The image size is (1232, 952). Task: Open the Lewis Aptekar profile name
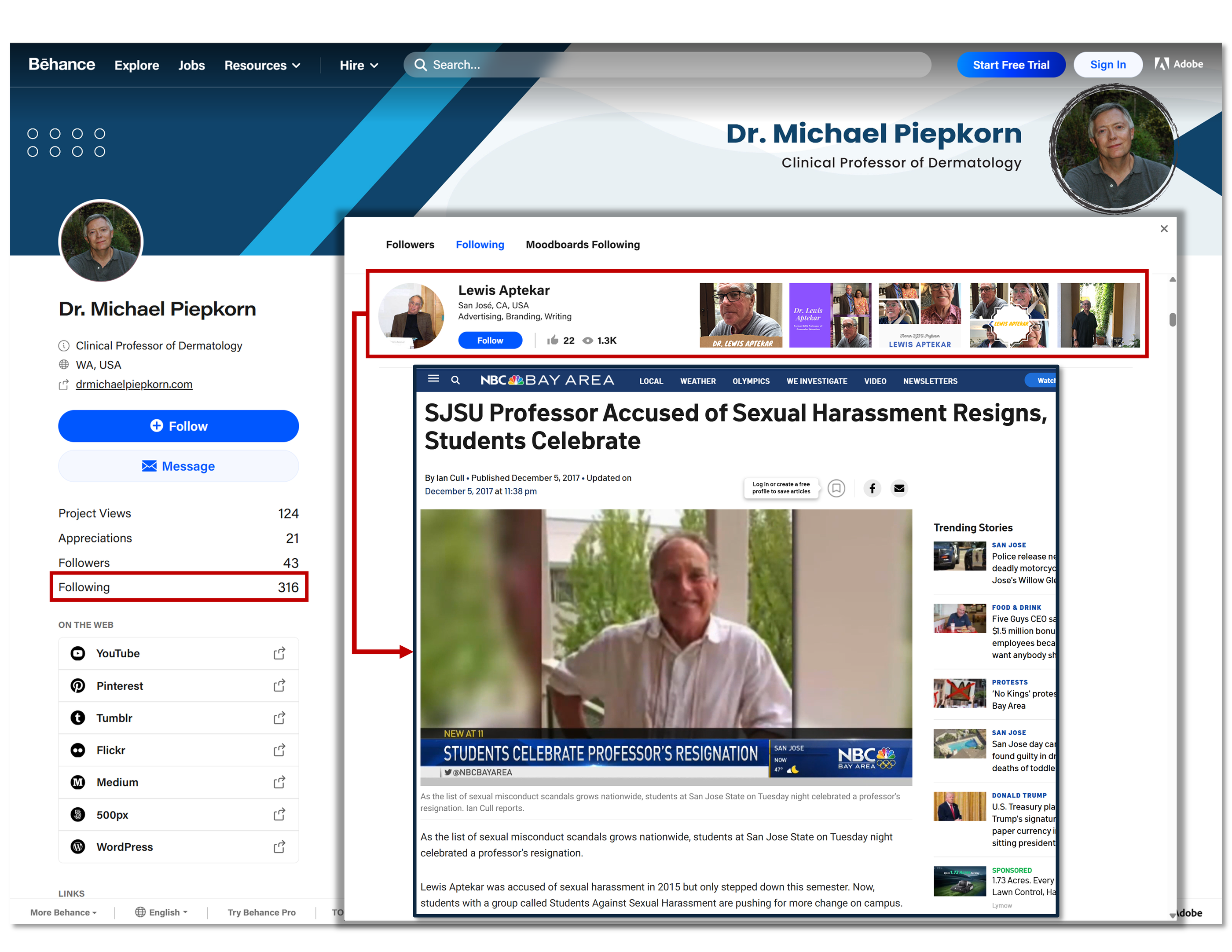point(504,290)
